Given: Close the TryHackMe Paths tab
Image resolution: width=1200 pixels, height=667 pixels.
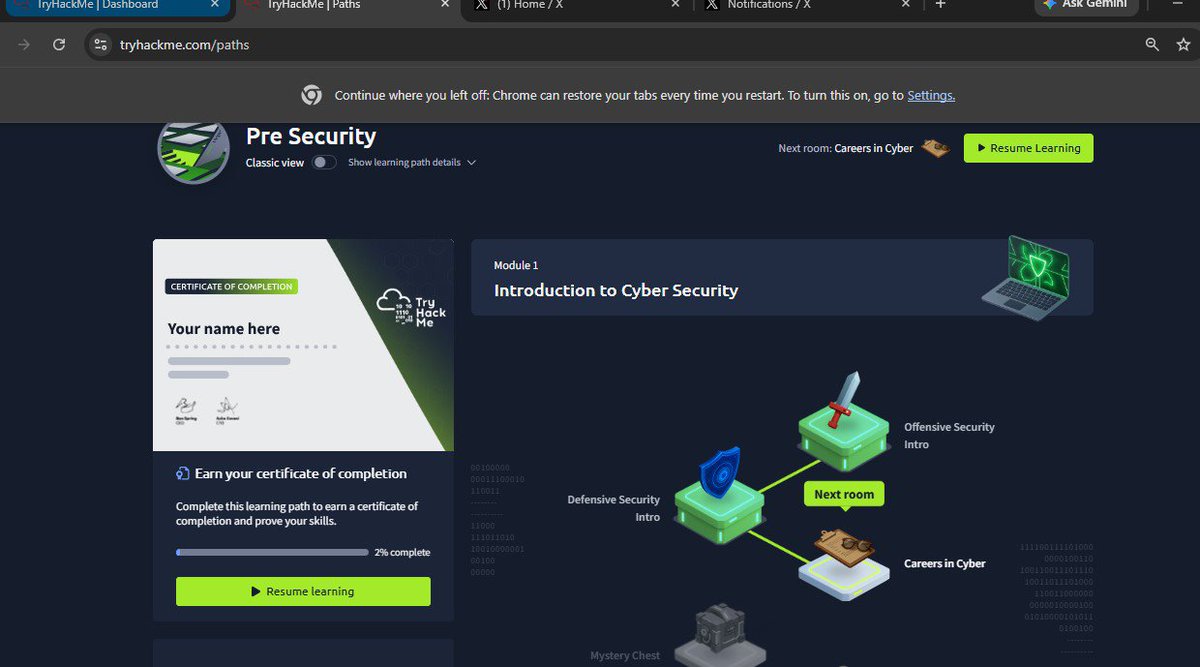Looking at the screenshot, I should tap(443, 5).
